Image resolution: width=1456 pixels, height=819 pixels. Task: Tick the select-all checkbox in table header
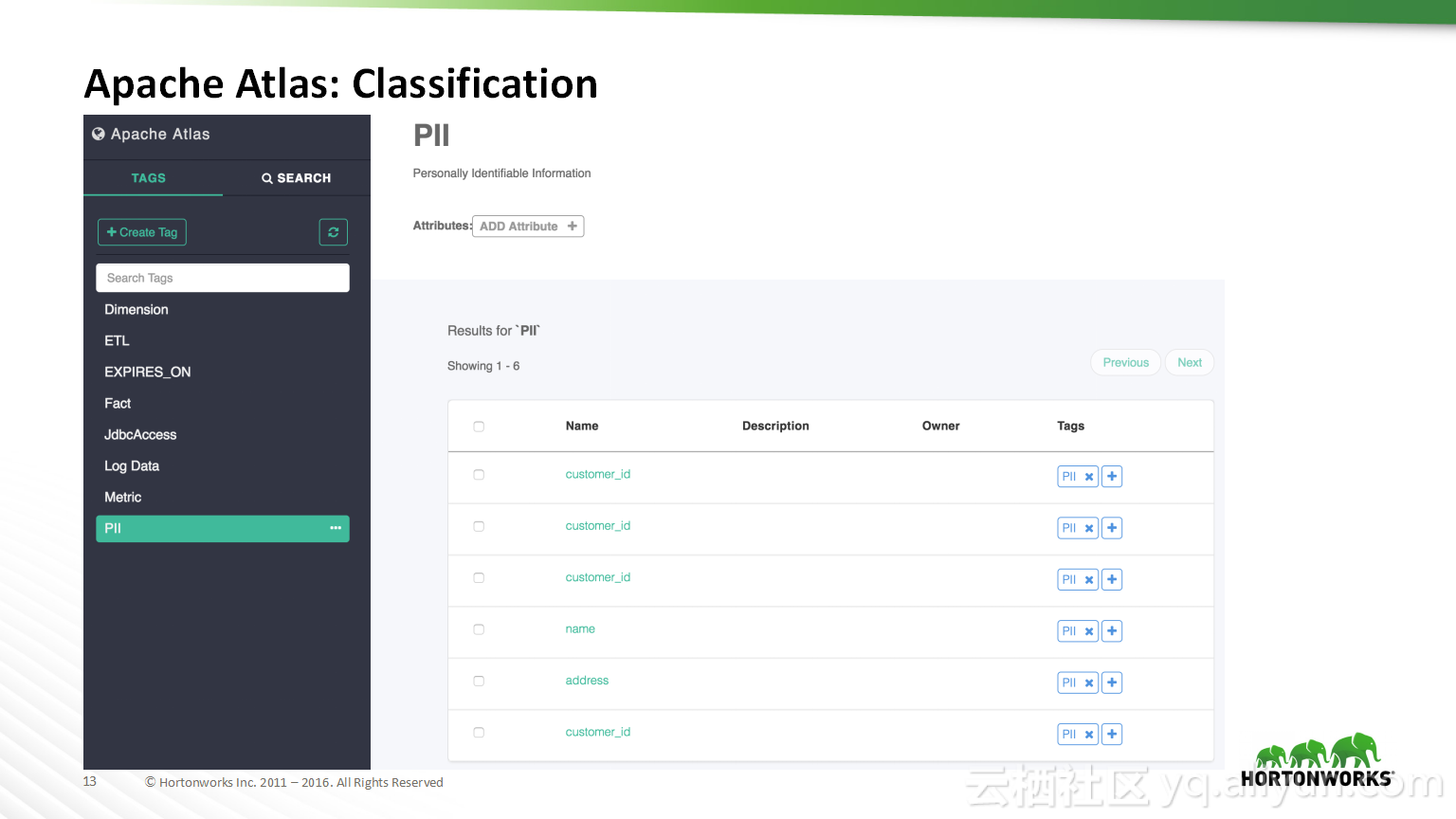point(479,427)
